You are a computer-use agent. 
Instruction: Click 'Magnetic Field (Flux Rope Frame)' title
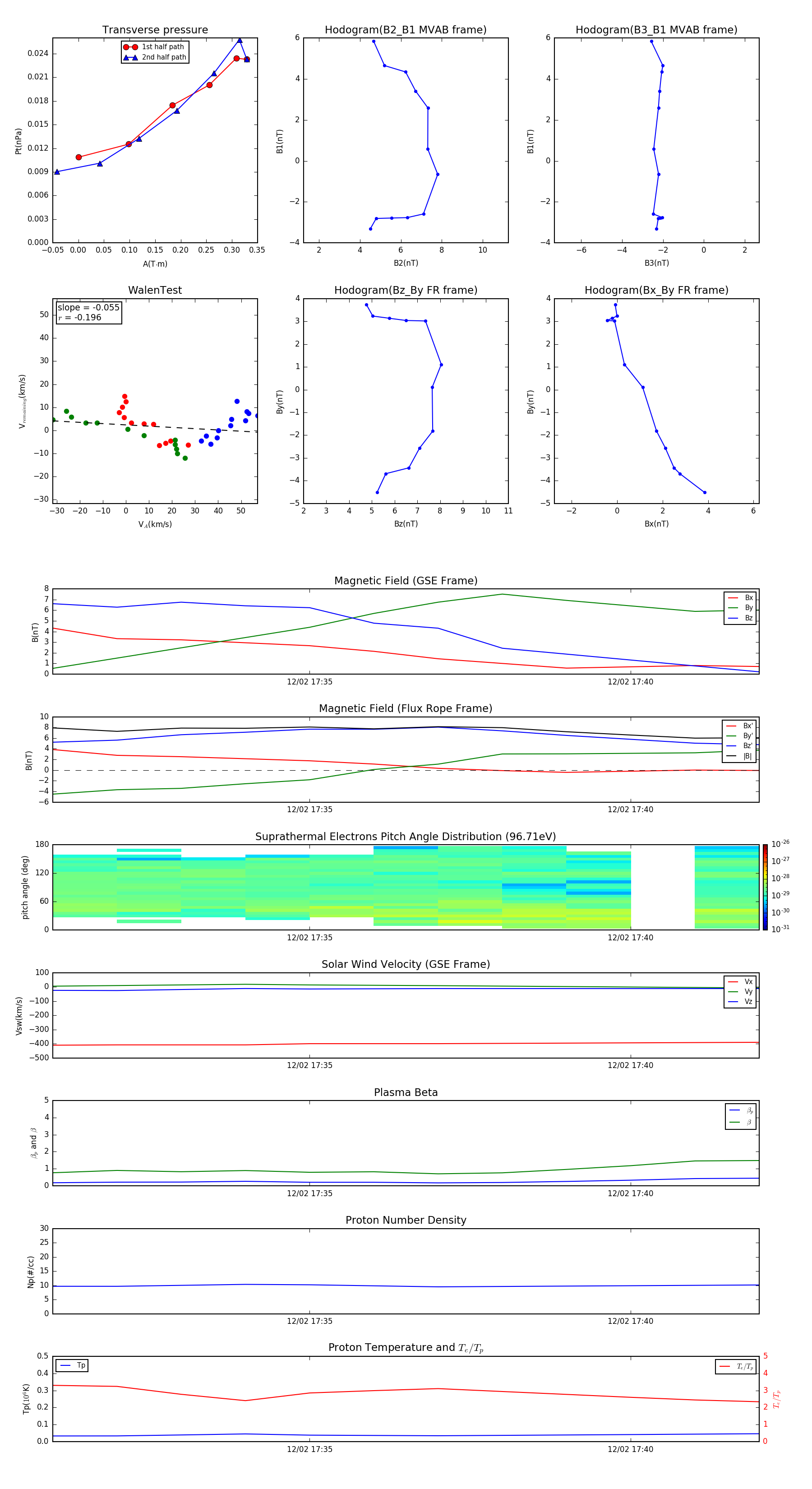pyautogui.click(x=406, y=709)
